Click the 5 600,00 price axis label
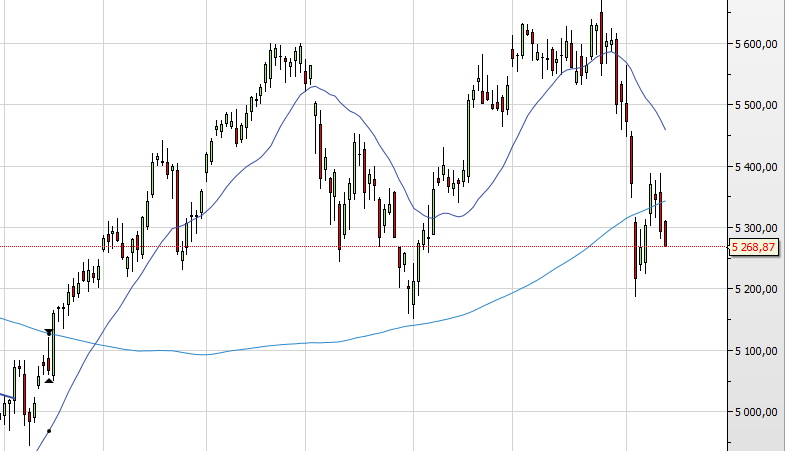This screenshot has height=451, width=785. pos(756,44)
